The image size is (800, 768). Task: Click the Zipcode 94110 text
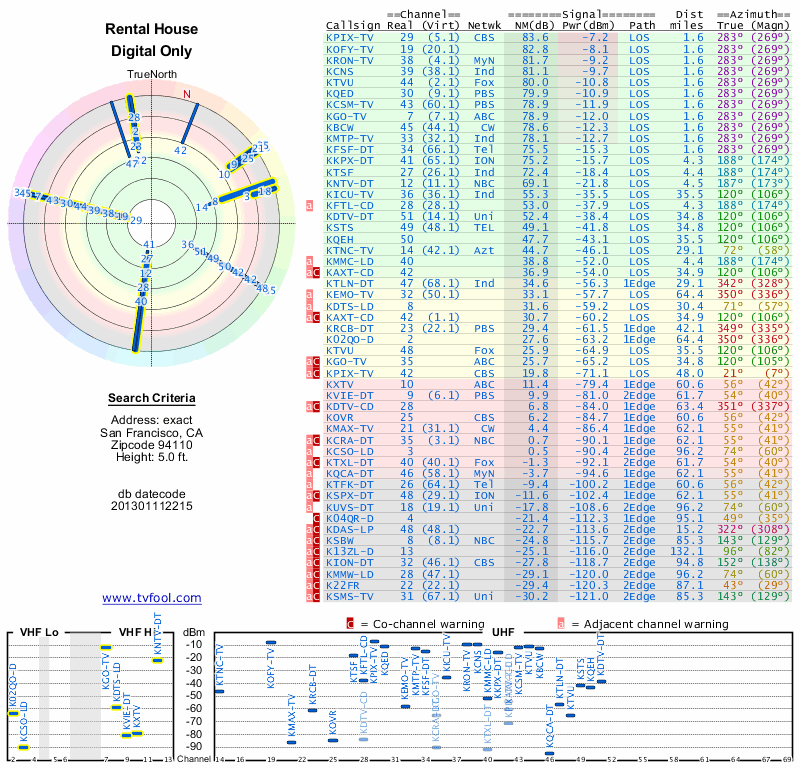click(152, 445)
